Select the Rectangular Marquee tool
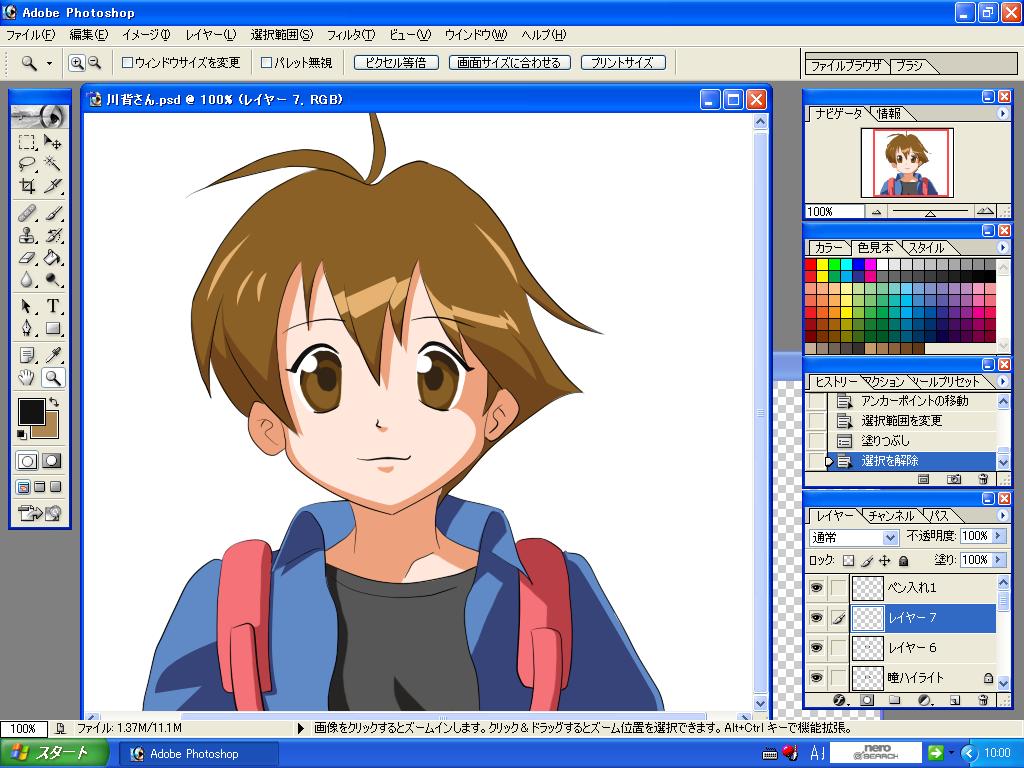1024x768 pixels. pos(27,142)
